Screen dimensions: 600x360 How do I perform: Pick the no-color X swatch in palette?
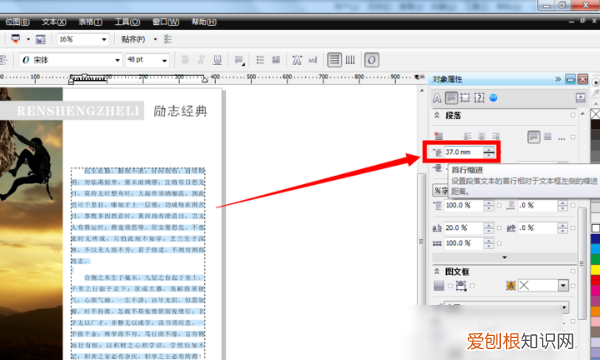point(595,114)
